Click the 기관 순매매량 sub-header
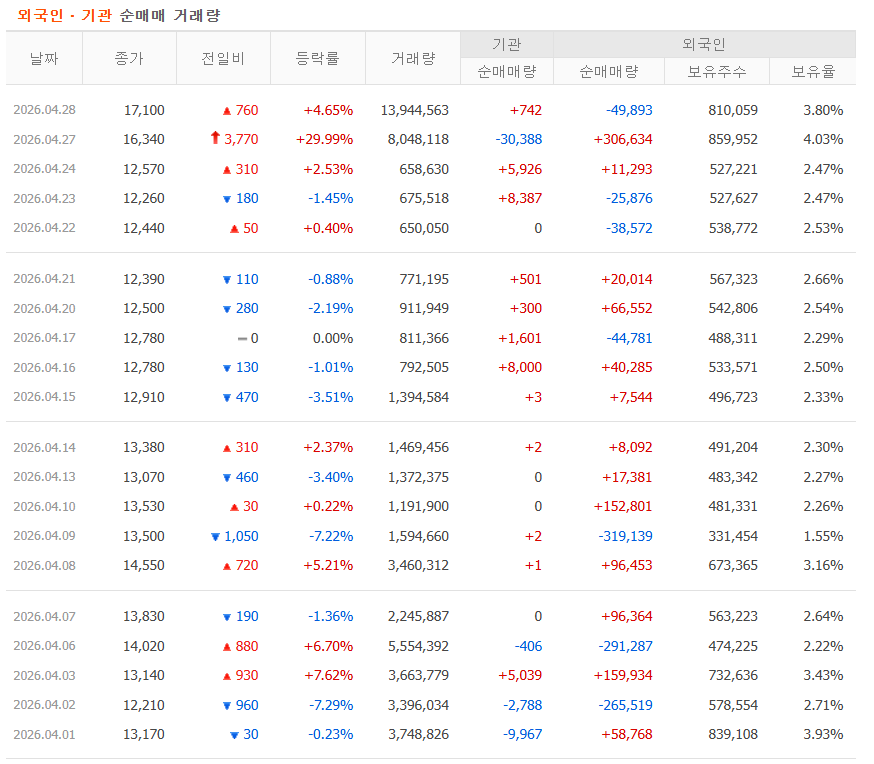Image resolution: width=874 pixels, height=764 pixels. tap(507, 72)
